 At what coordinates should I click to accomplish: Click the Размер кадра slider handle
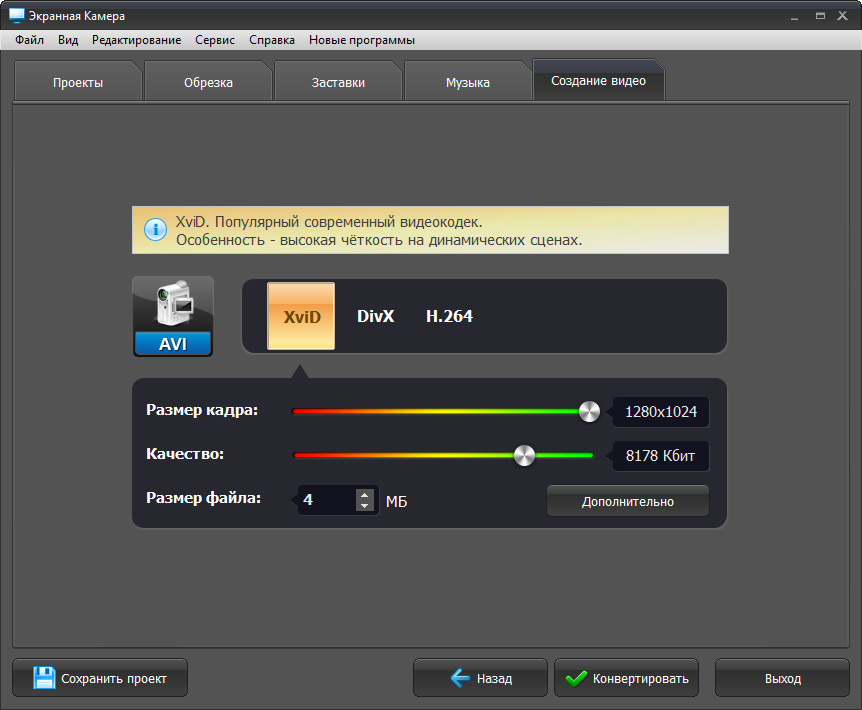click(589, 411)
